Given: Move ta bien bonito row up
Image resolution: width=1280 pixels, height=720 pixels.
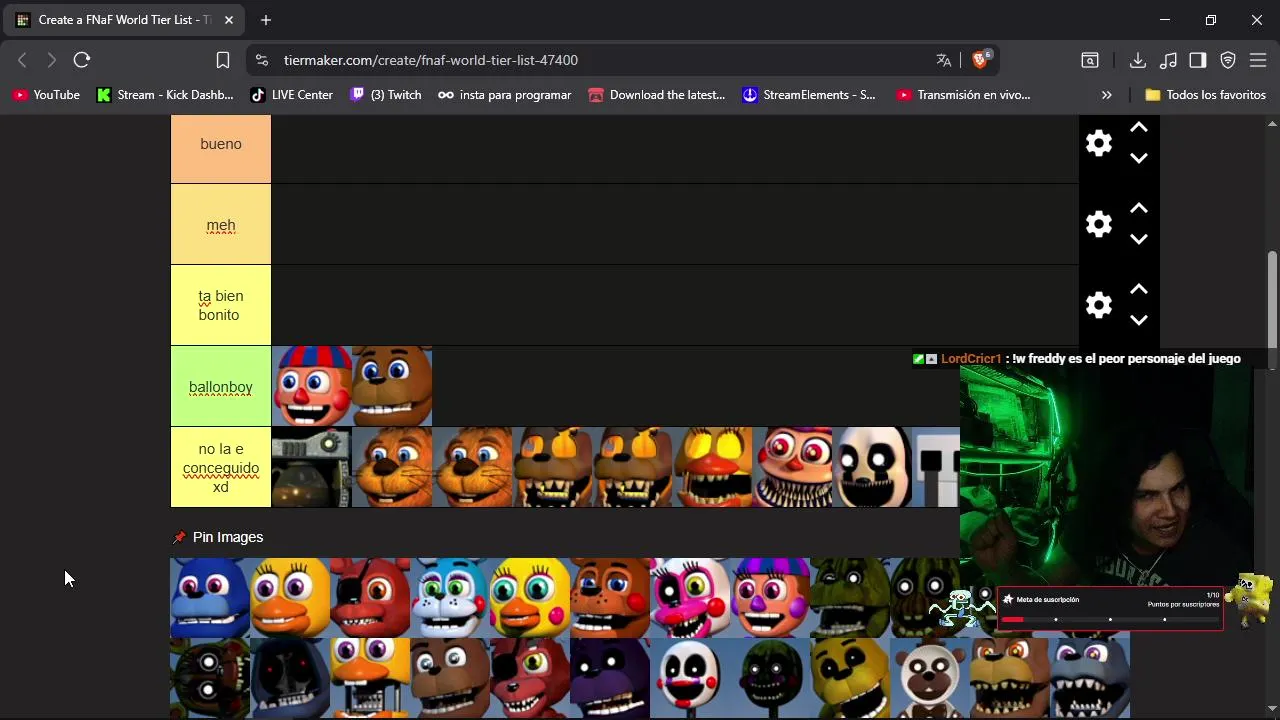Looking at the screenshot, I should [x=1138, y=290].
